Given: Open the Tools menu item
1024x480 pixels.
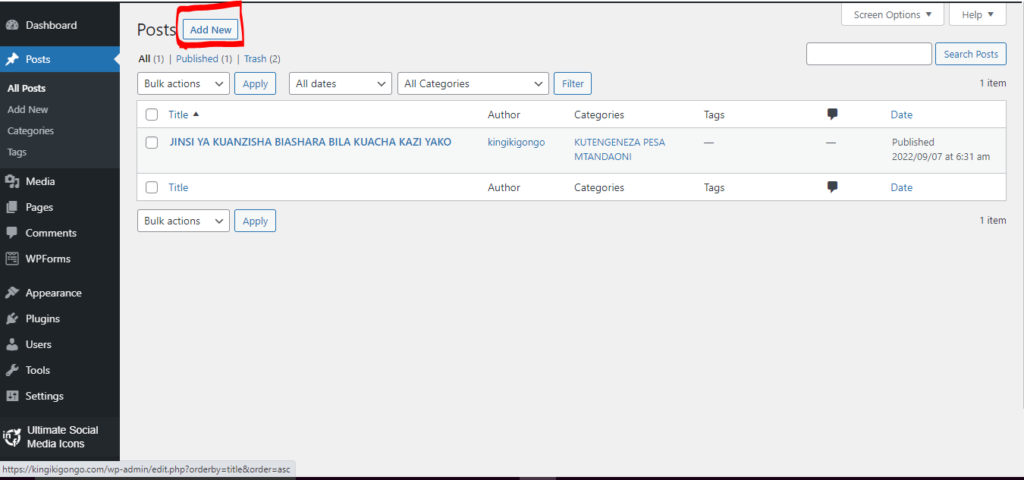Looking at the screenshot, I should (60, 370).
